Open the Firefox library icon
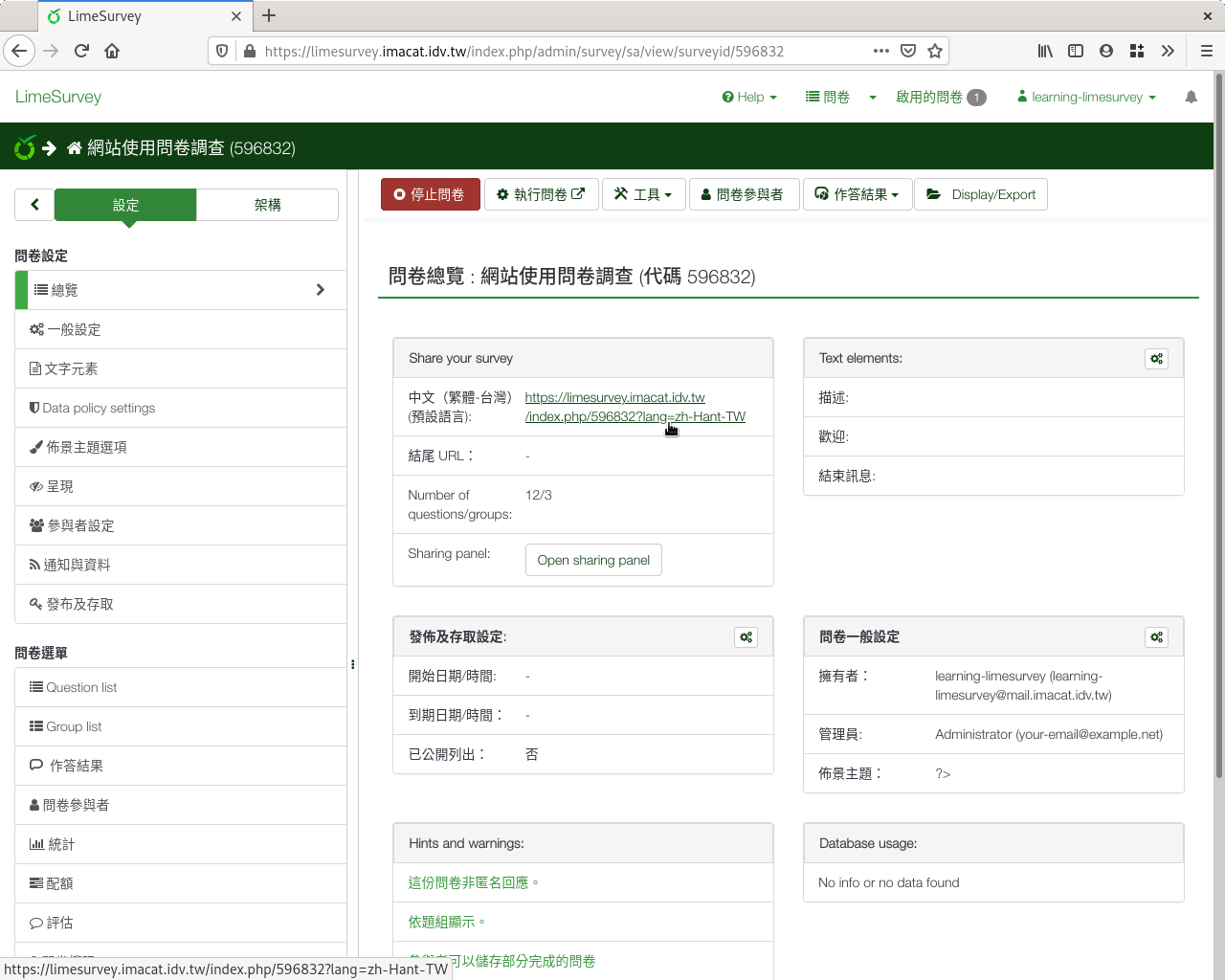This screenshot has width=1225, height=980. click(1045, 51)
